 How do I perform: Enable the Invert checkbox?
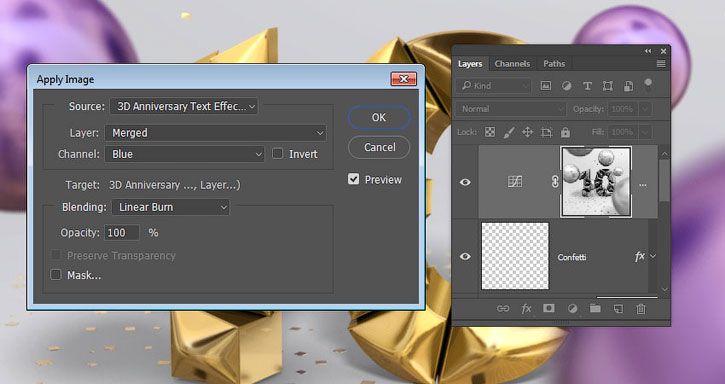(277, 154)
